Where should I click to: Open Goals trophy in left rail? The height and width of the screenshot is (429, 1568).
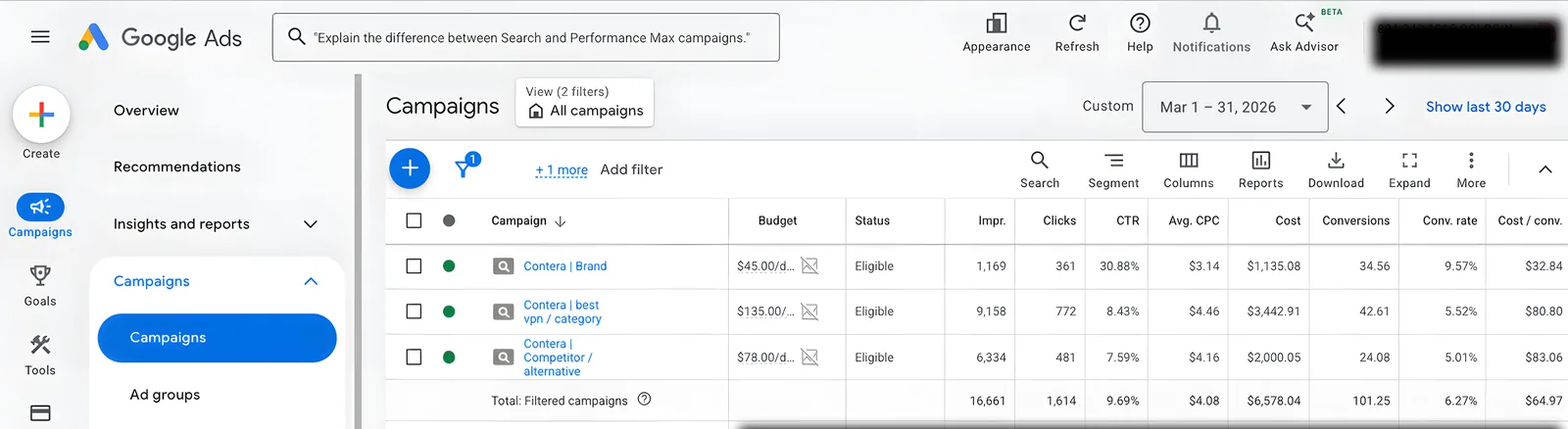pyautogui.click(x=40, y=285)
